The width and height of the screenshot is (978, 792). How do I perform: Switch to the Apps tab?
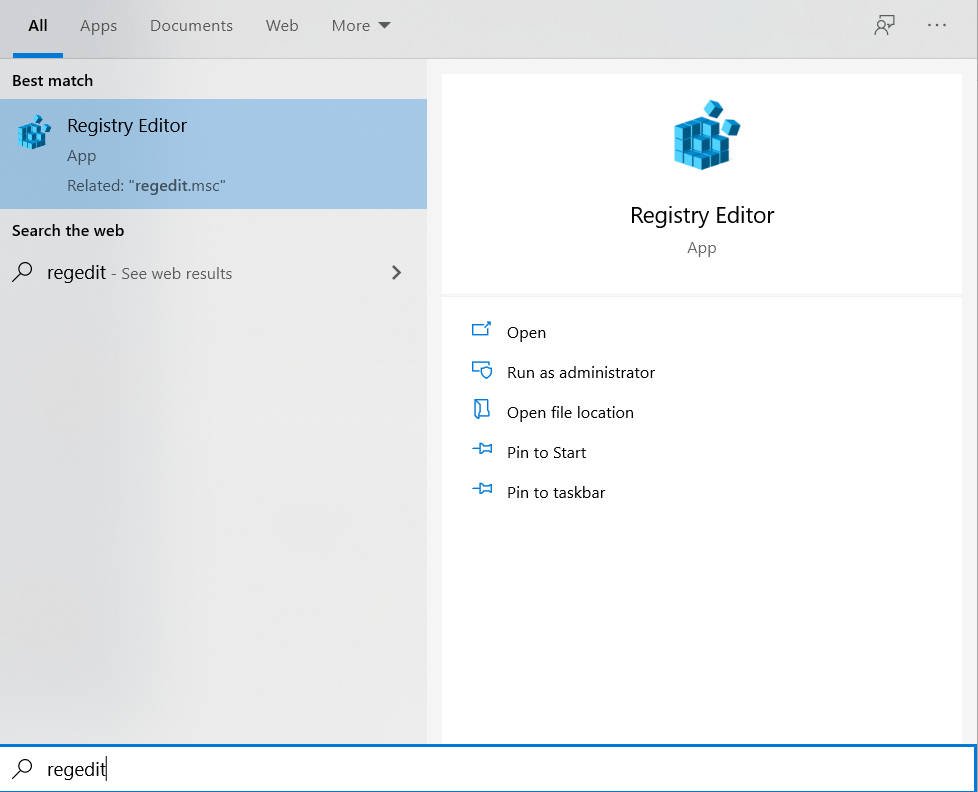click(98, 26)
